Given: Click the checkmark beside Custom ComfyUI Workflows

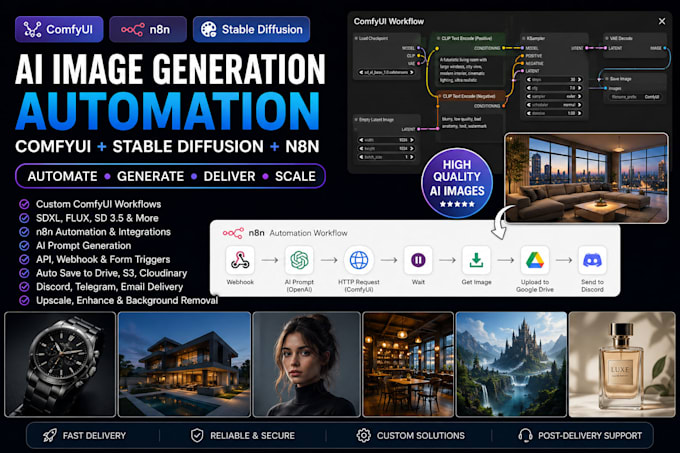Looking at the screenshot, I should click(24, 204).
